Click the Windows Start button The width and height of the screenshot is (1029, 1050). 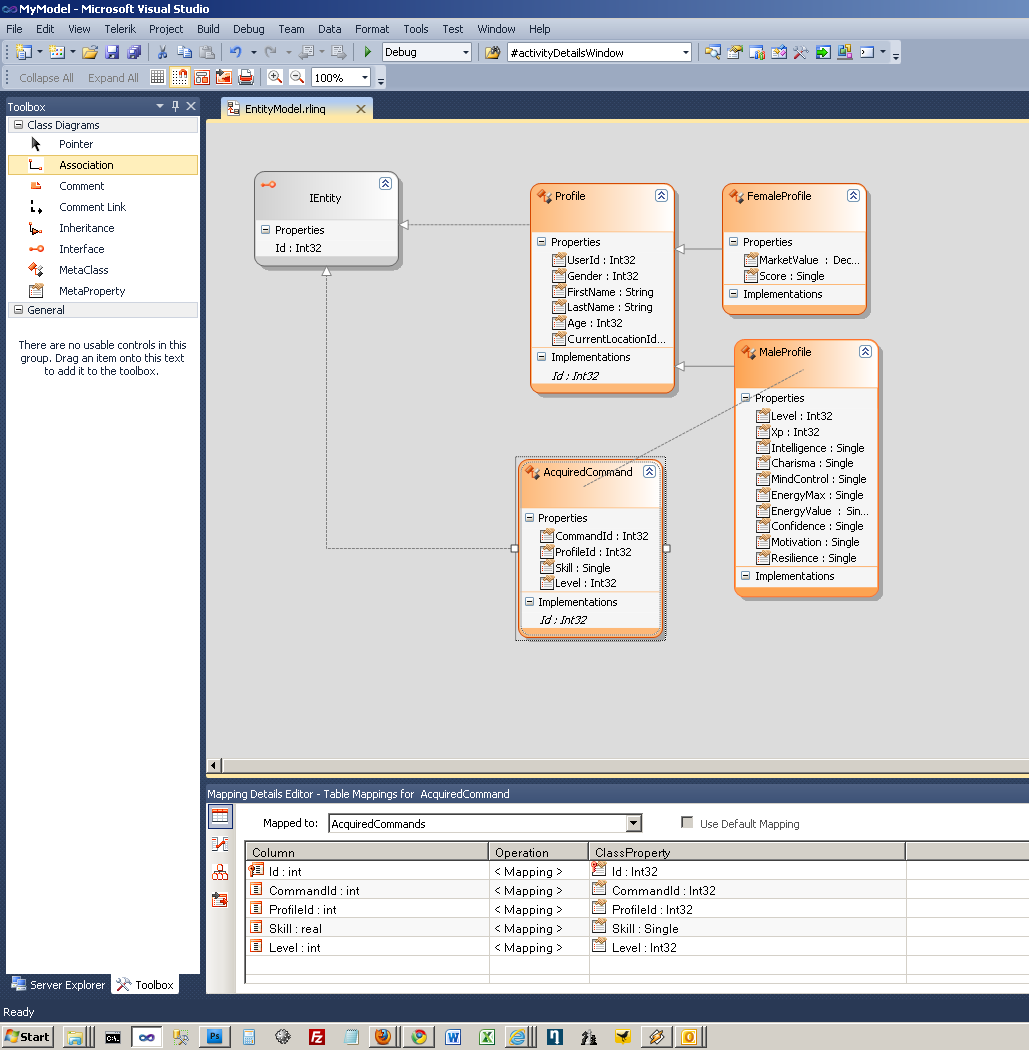27,1036
